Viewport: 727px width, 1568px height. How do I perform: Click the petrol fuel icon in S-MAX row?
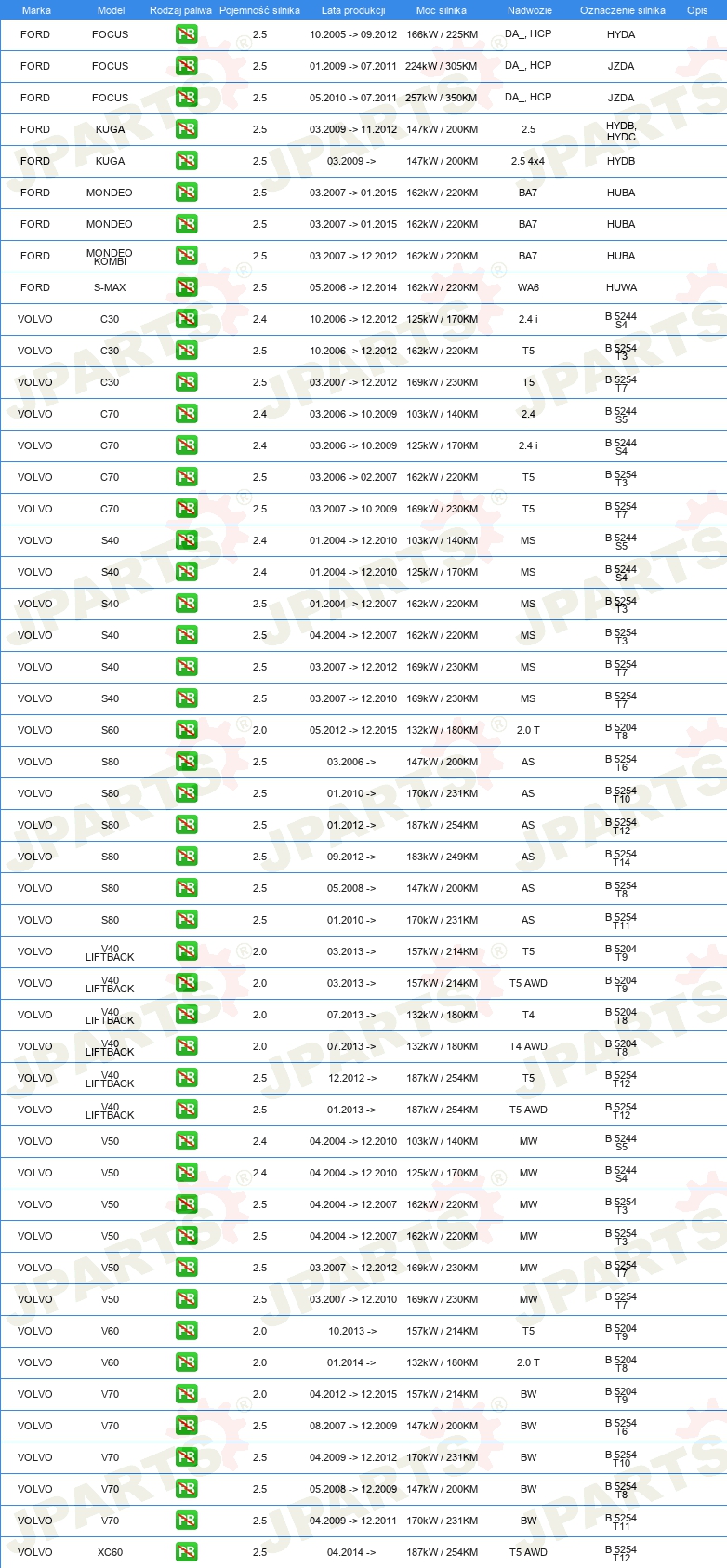[186, 287]
